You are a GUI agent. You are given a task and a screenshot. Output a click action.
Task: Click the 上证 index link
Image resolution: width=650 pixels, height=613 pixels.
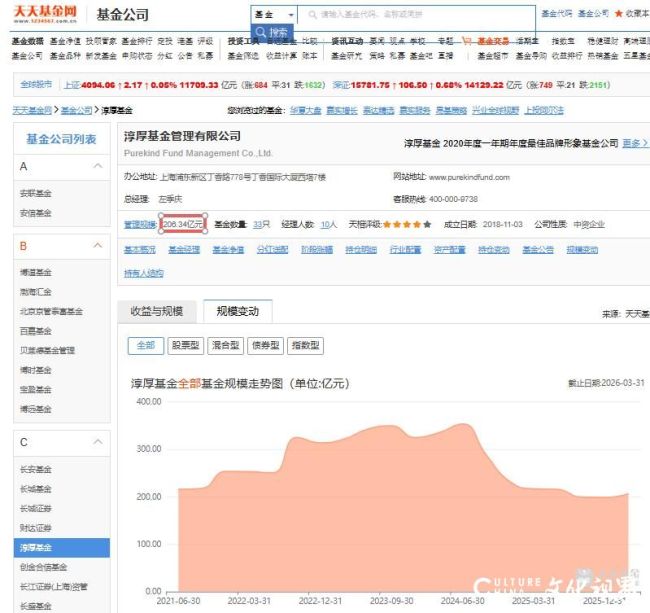(72, 85)
